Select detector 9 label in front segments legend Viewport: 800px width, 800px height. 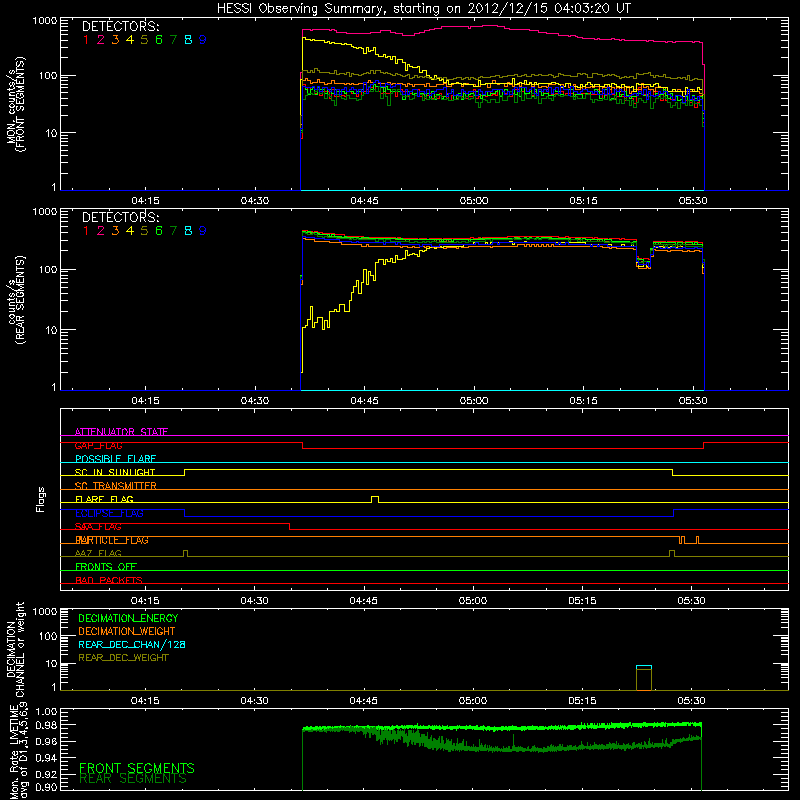pyautogui.click(x=203, y=40)
